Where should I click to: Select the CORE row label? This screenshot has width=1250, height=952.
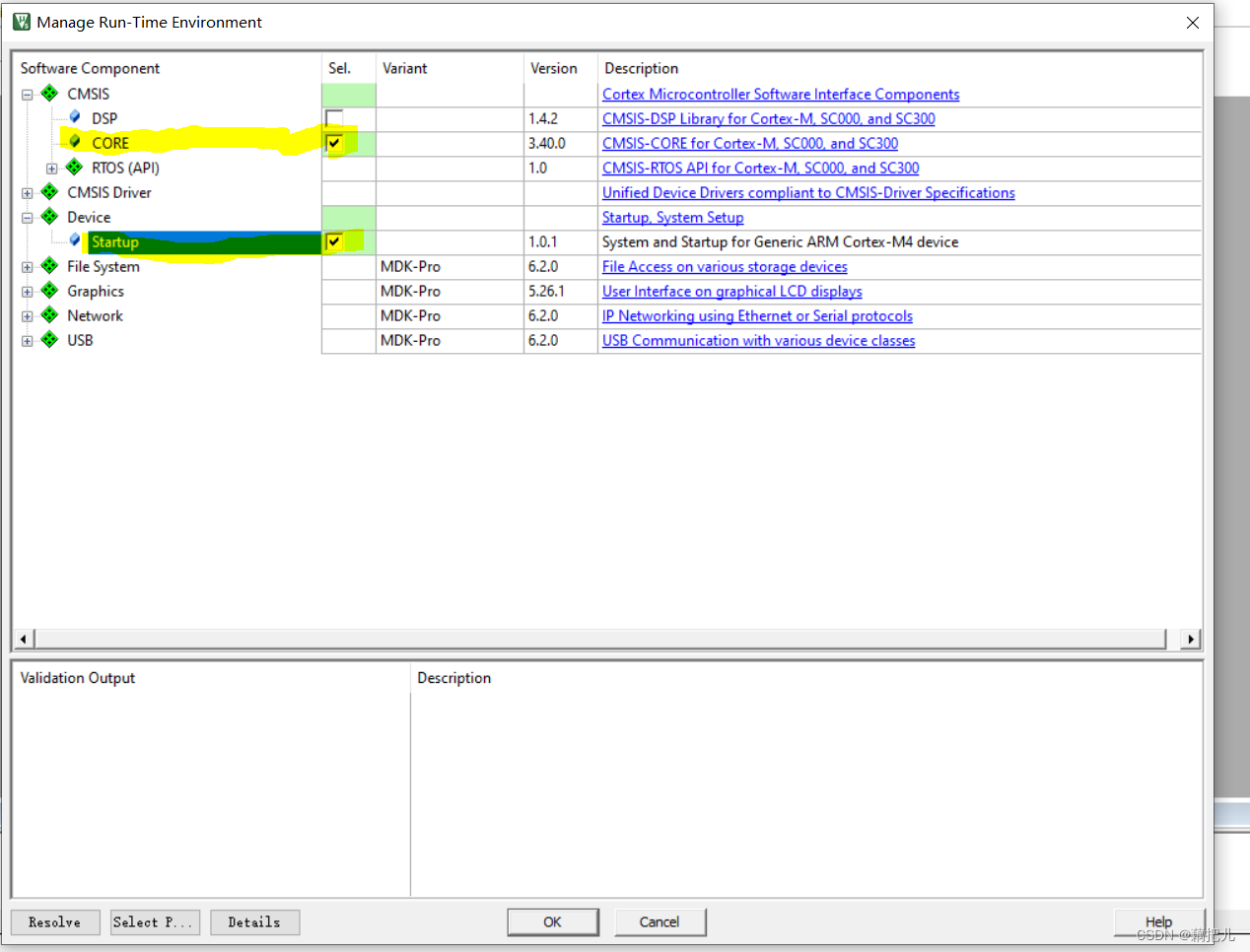coord(110,143)
